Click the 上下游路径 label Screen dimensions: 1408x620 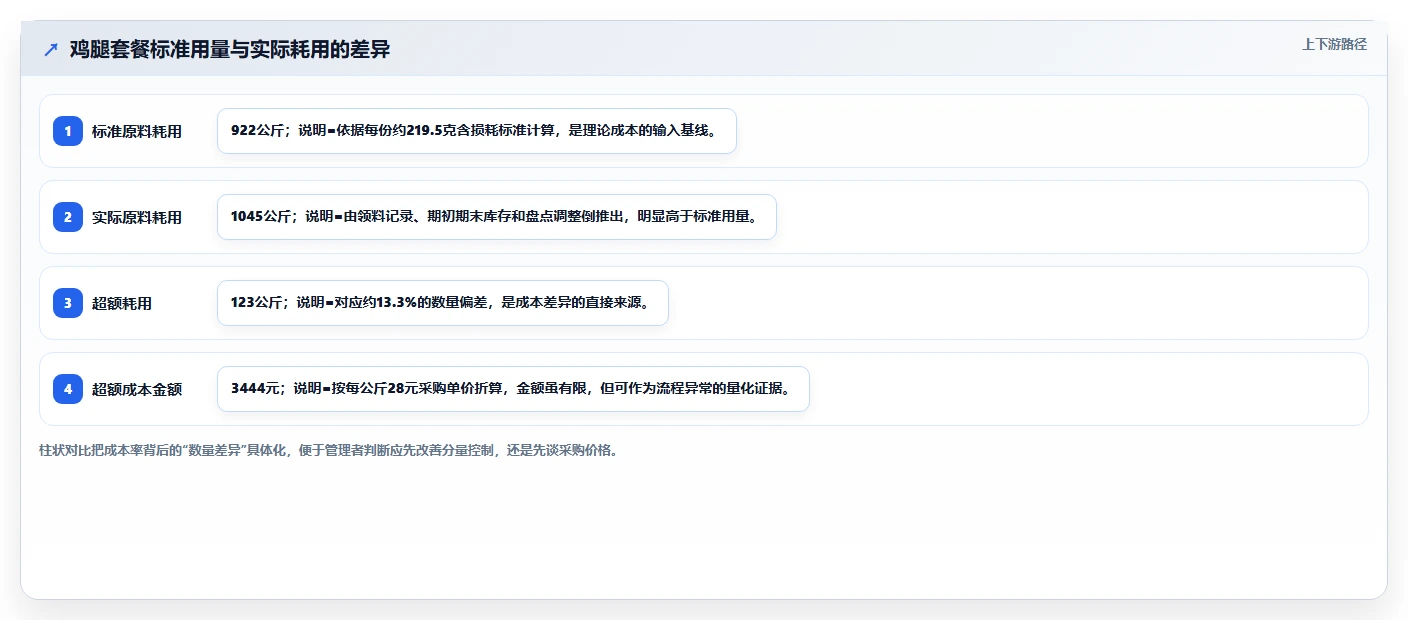(x=1334, y=44)
